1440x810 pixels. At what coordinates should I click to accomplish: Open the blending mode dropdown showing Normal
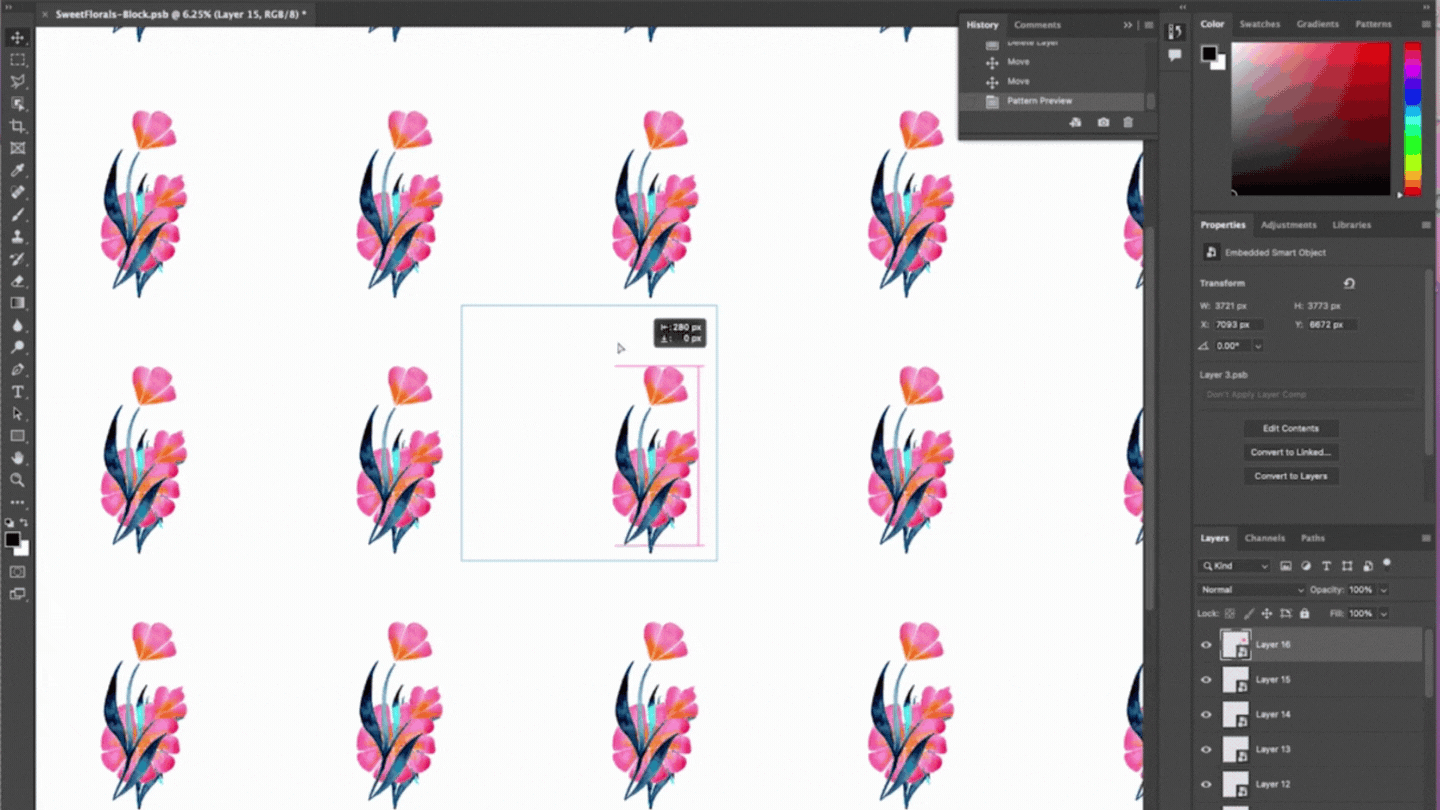(1250, 589)
